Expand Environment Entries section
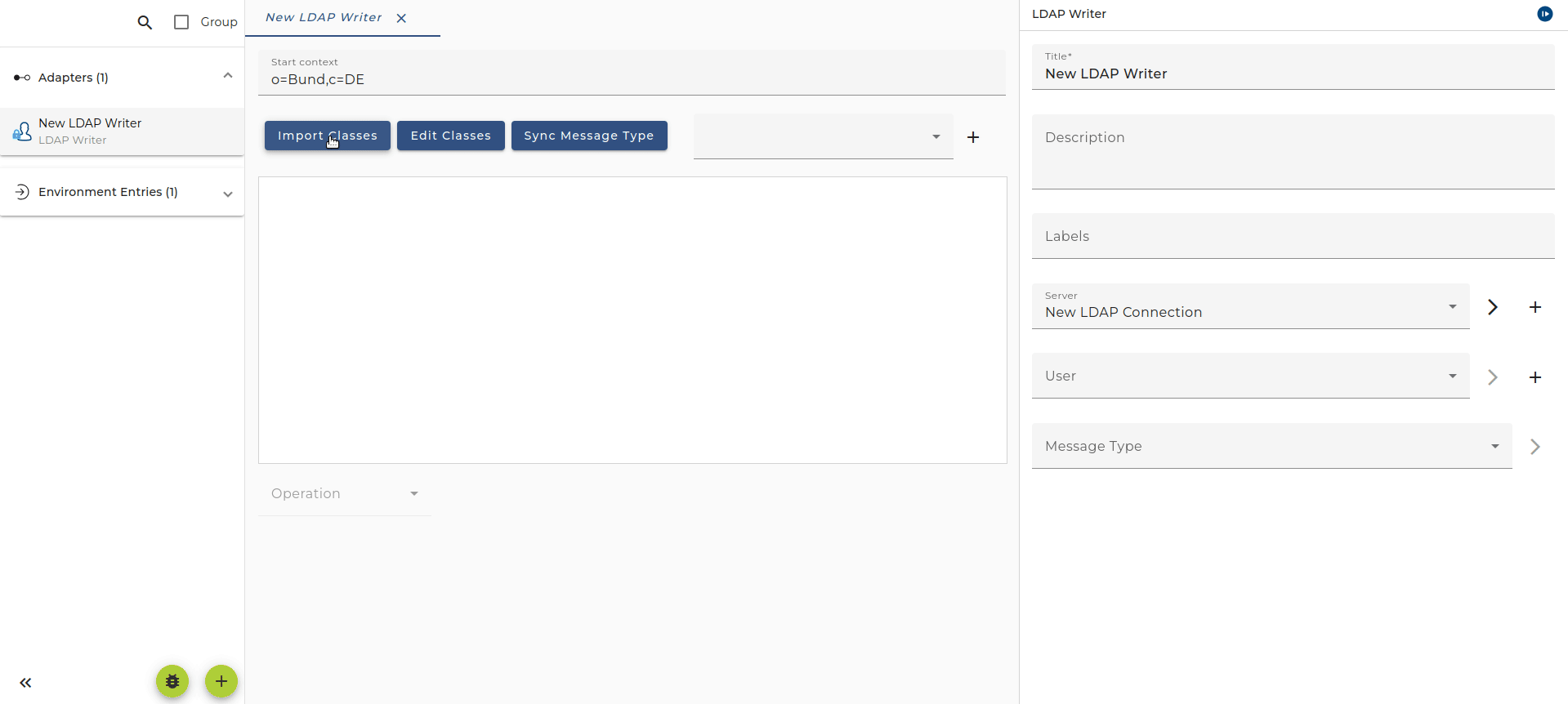 (x=228, y=194)
